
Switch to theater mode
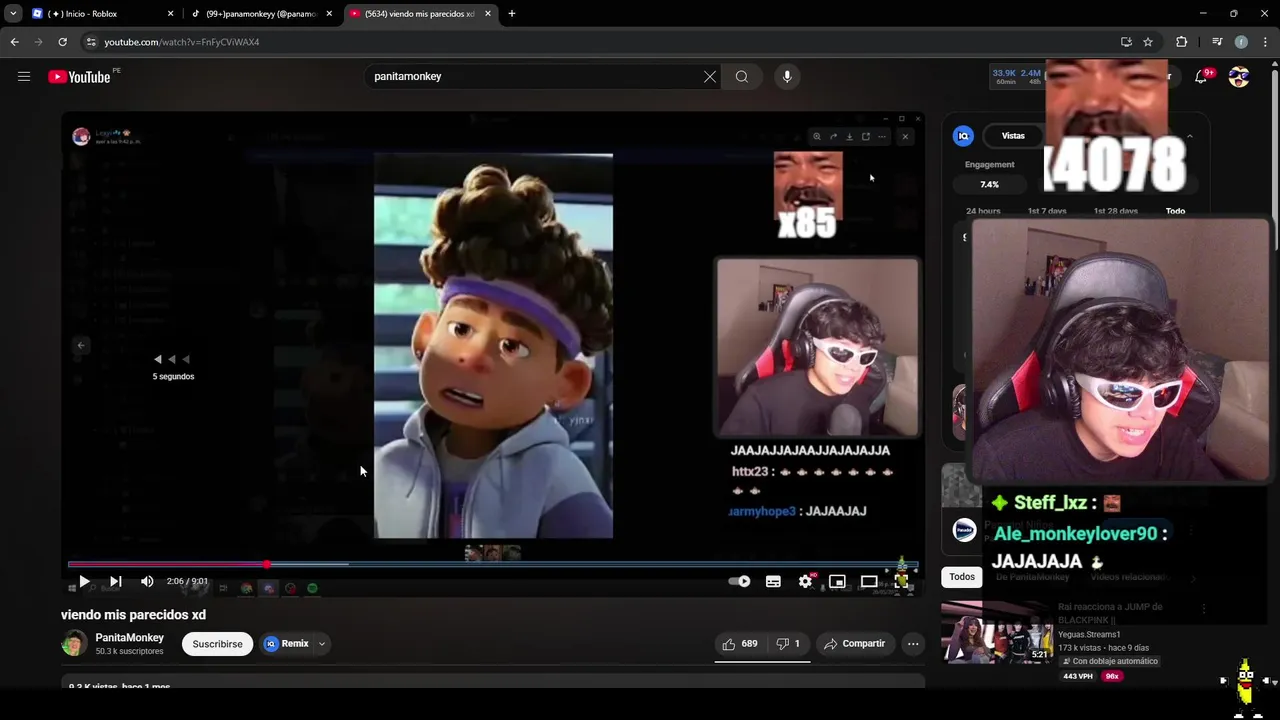(x=869, y=581)
